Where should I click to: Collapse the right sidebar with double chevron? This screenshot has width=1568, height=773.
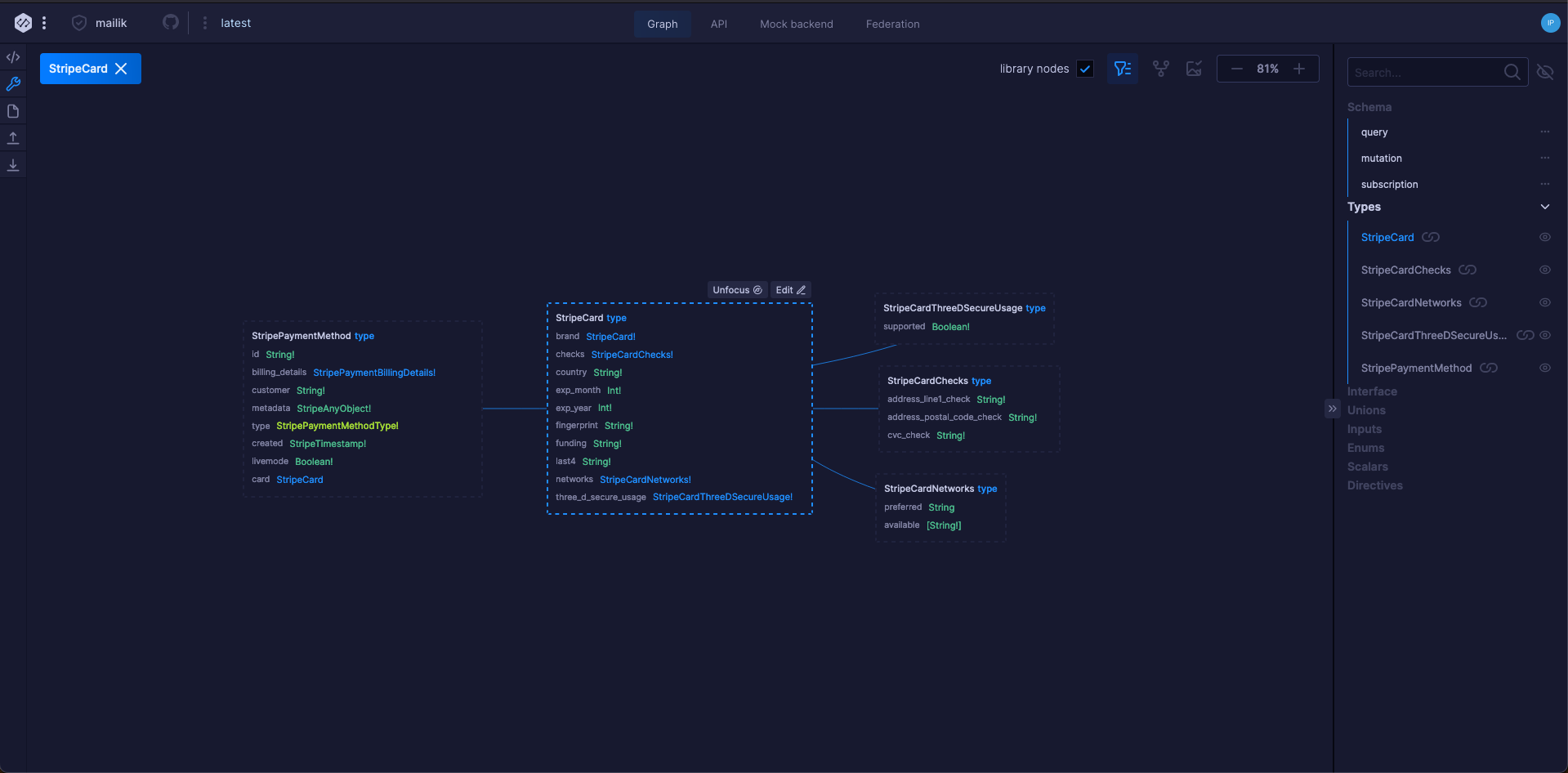click(x=1333, y=409)
